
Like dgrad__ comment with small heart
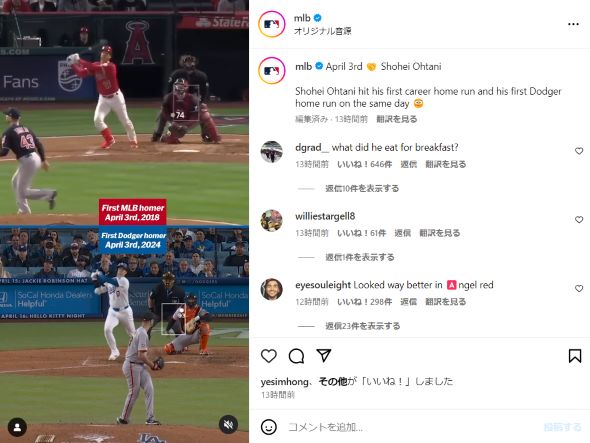click(579, 151)
